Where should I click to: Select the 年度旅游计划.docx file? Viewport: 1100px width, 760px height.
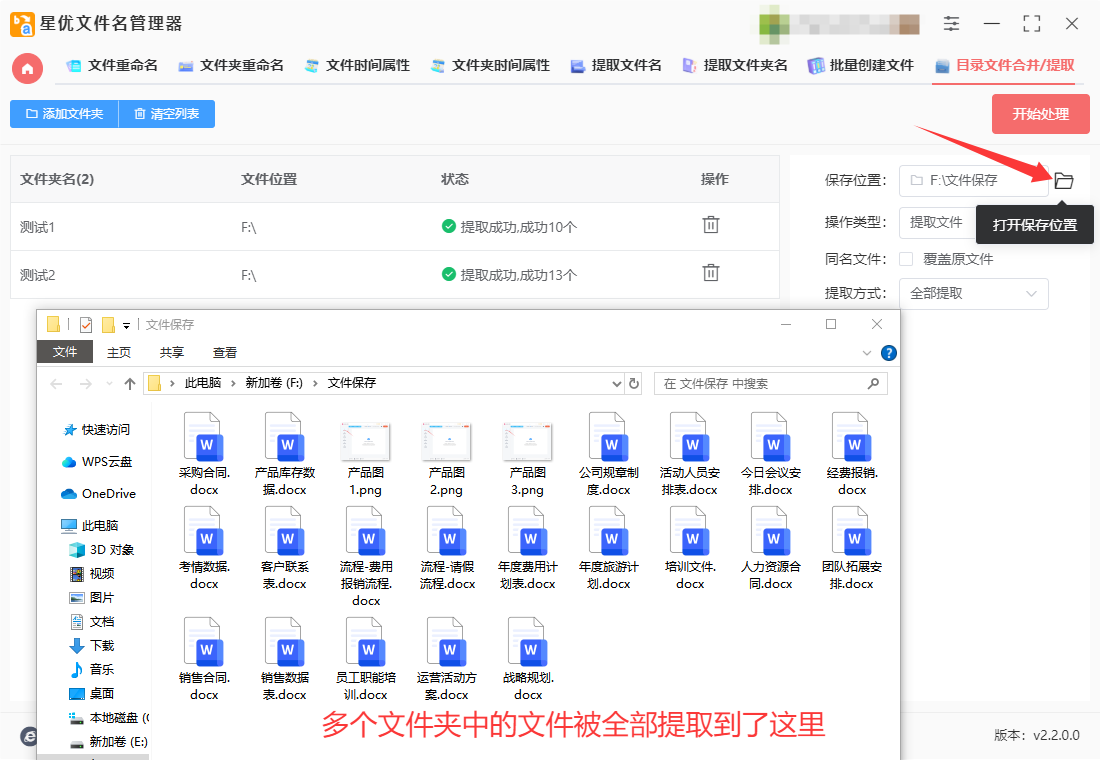coord(609,548)
